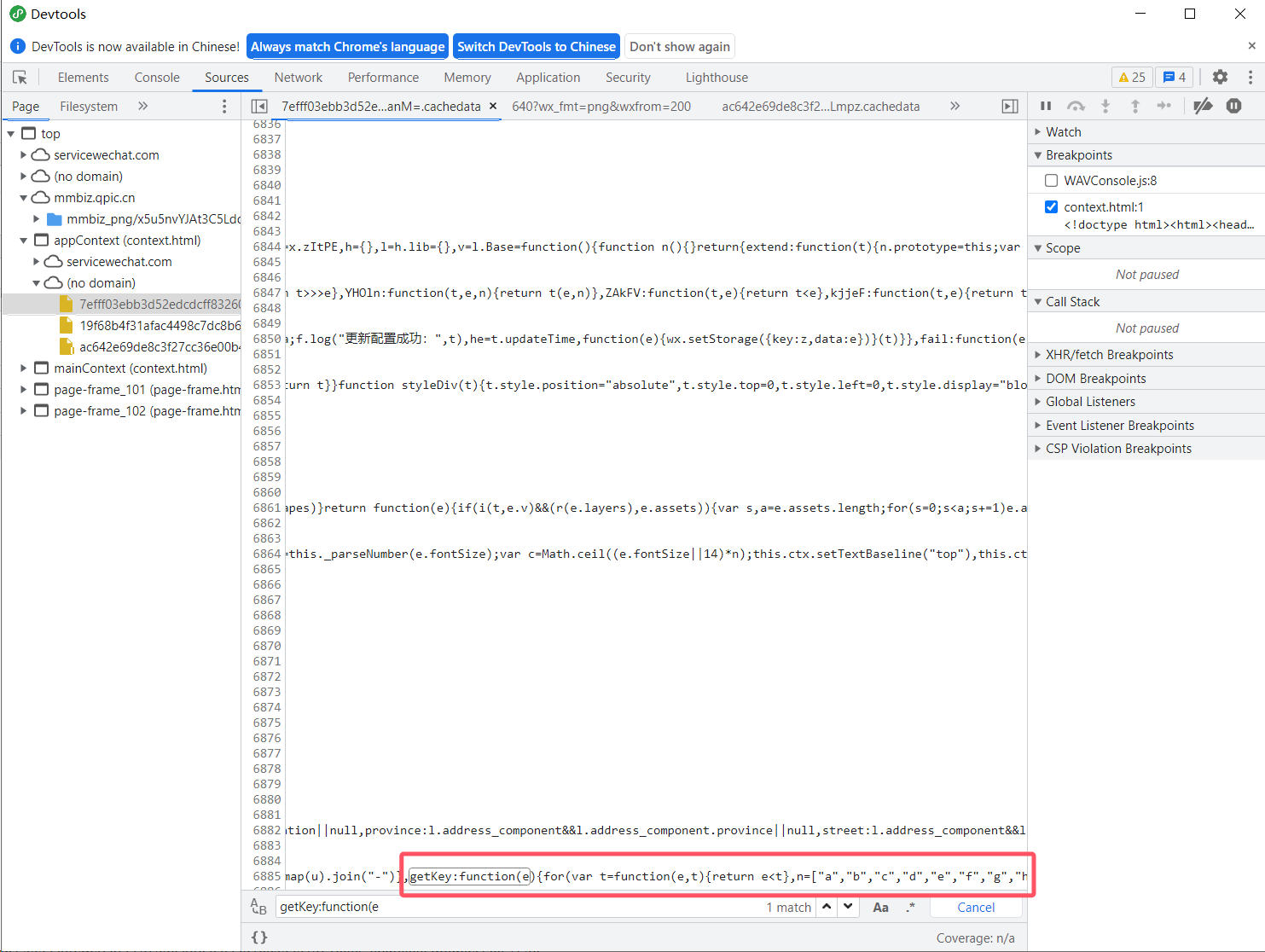Viewport: 1265px width, 952px height.
Task: Deactivate breakpoints icon in debugger toolbar
Action: pyautogui.click(x=1203, y=106)
